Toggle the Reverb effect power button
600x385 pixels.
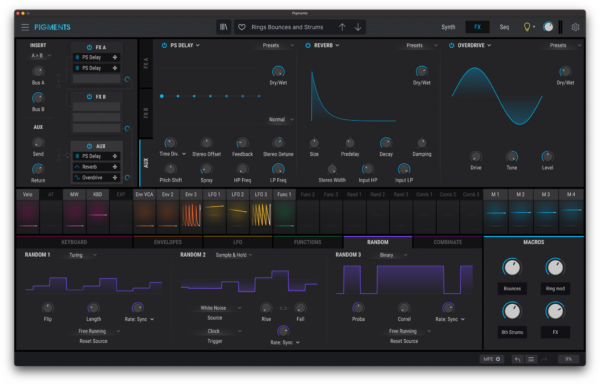[308, 45]
